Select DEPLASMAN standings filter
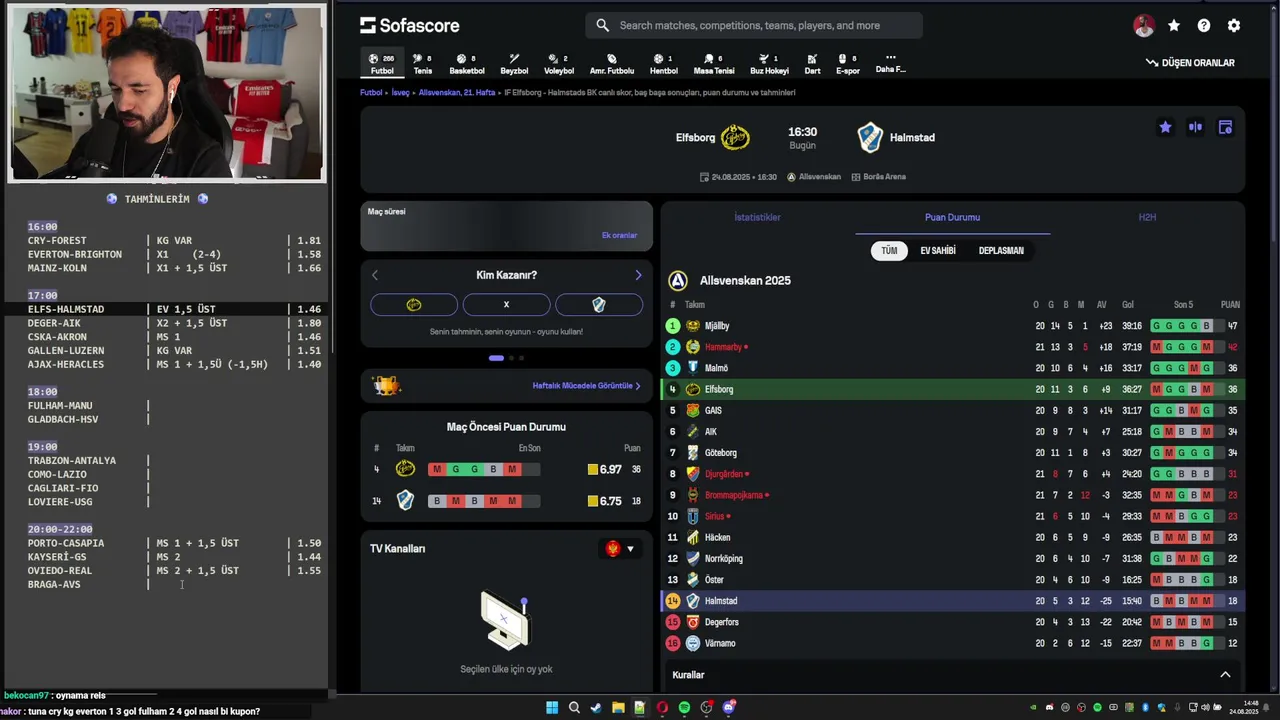The width and height of the screenshot is (1280, 720). (x=1001, y=251)
